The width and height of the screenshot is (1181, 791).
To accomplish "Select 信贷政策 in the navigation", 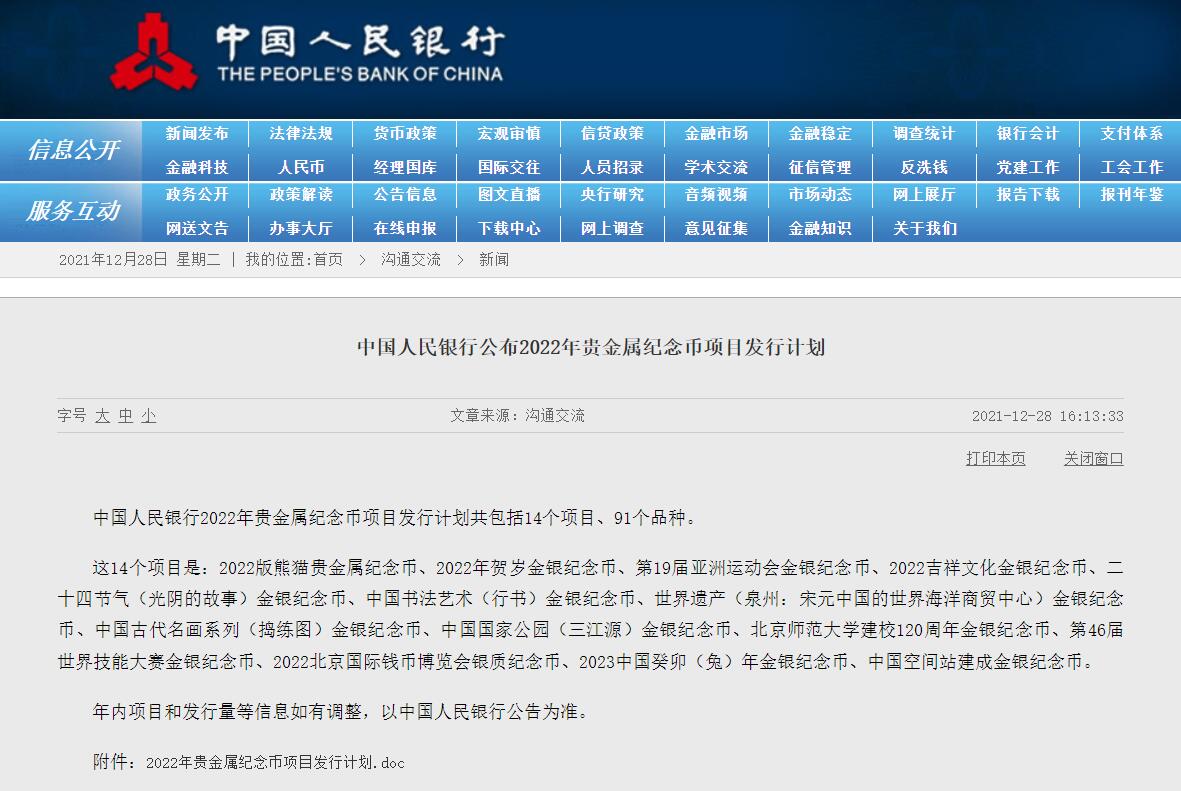I will tap(612, 133).
